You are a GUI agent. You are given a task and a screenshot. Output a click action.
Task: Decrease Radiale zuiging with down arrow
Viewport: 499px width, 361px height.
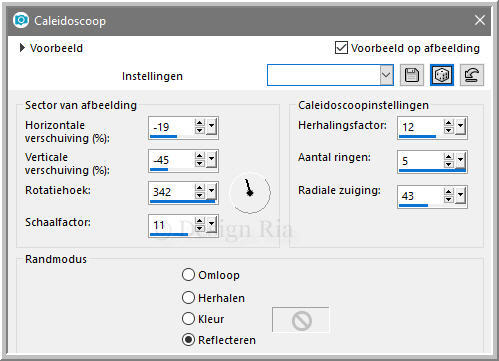(449, 199)
